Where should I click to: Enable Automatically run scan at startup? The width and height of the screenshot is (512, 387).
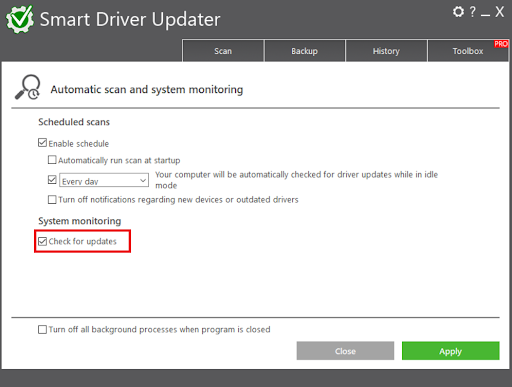point(52,160)
